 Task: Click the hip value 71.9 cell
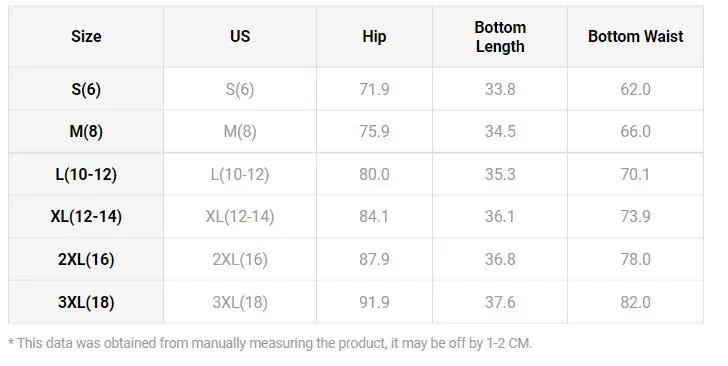point(374,89)
